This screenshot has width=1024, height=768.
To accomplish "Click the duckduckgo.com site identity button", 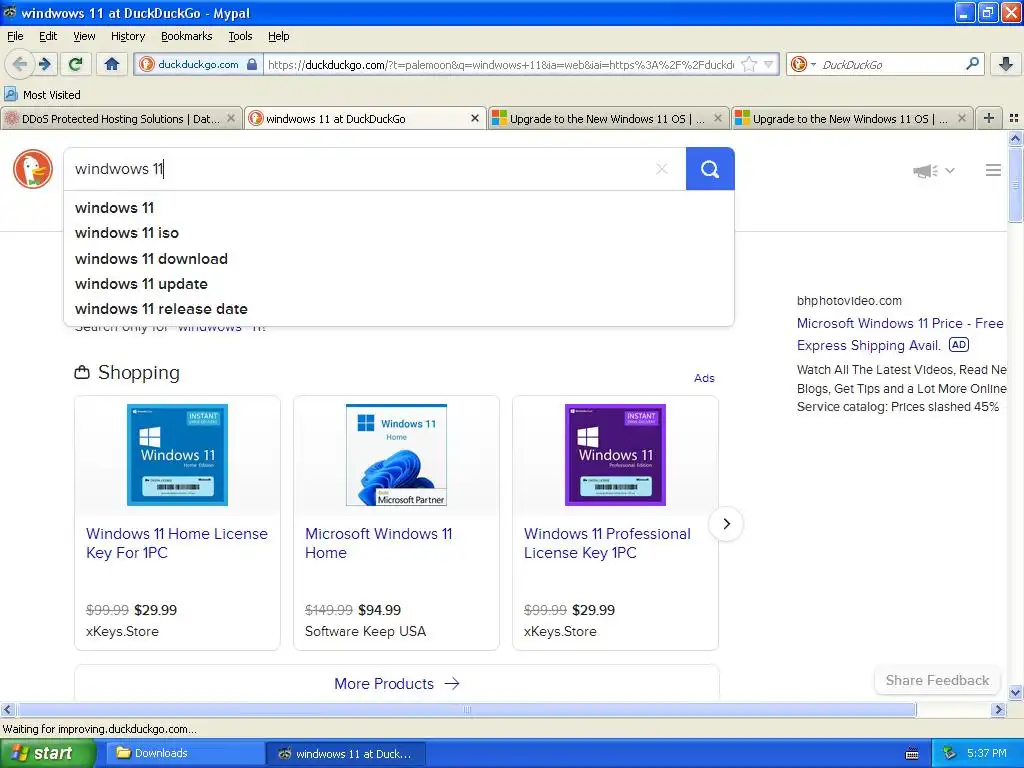I will 198,64.
